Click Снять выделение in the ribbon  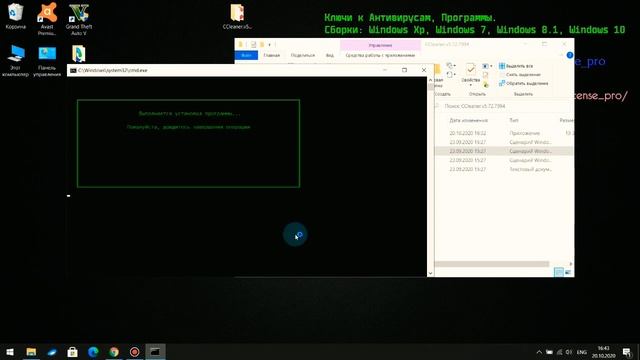pyautogui.click(x=520, y=75)
